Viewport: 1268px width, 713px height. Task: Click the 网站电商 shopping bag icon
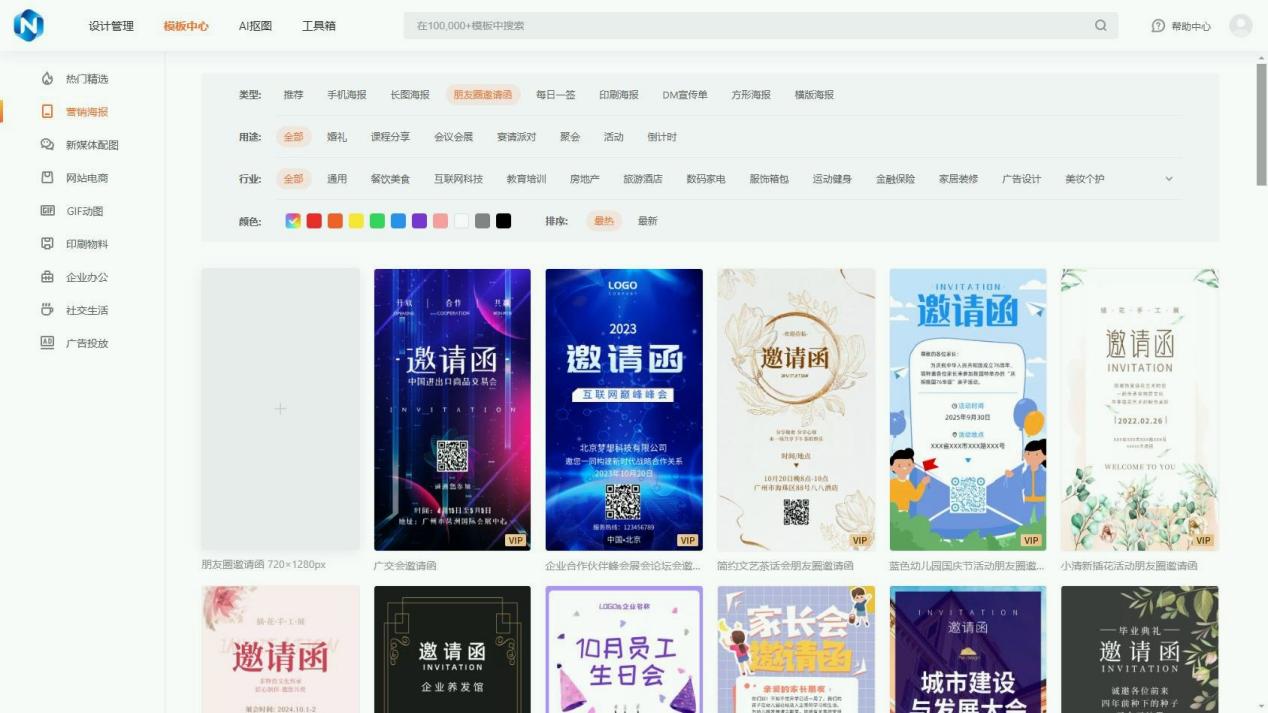[47, 178]
